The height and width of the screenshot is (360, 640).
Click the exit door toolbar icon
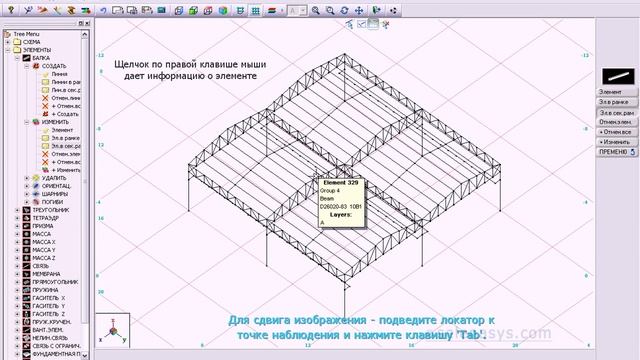click(376, 10)
